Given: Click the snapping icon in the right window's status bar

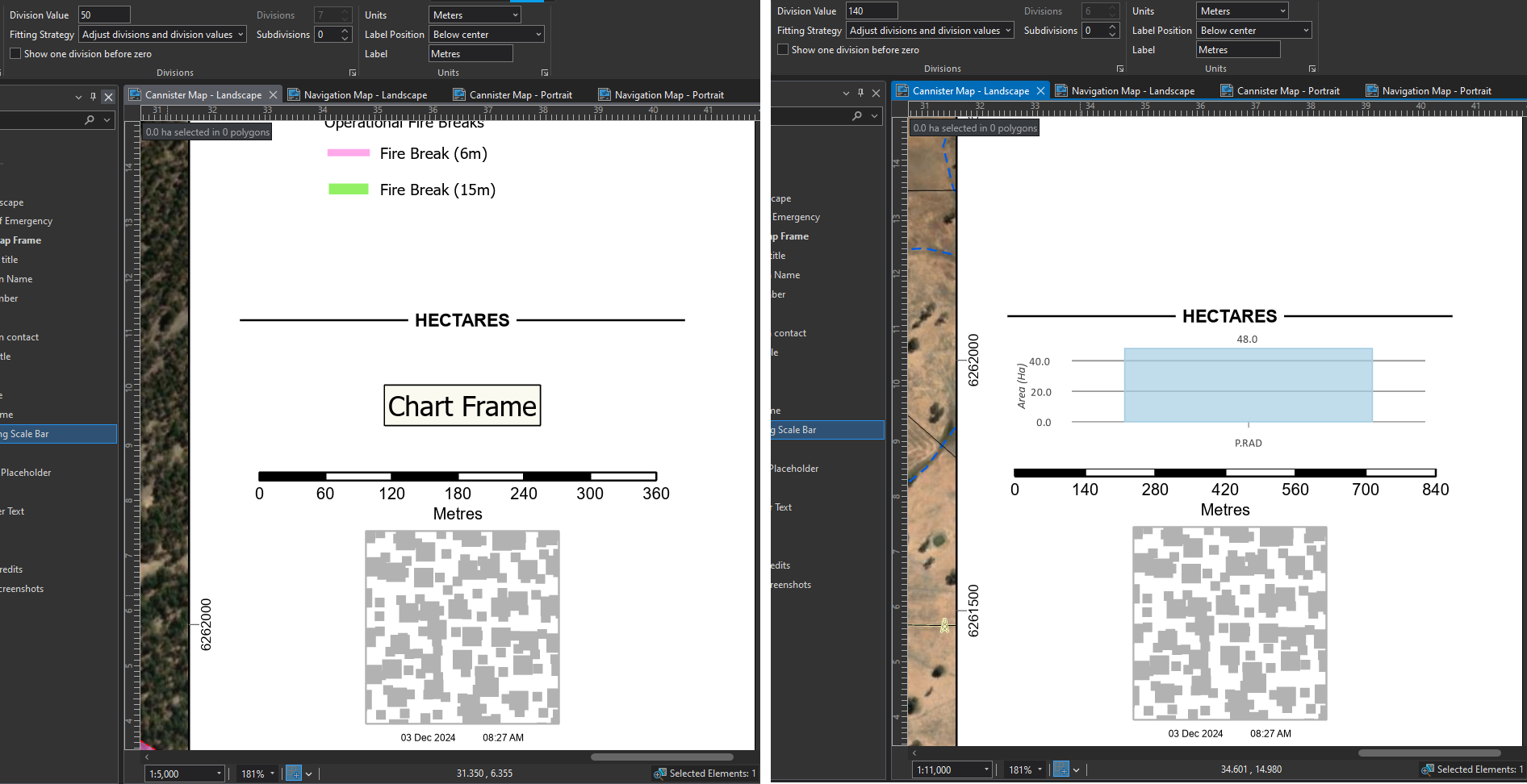Looking at the screenshot, I should click(1063, 769).
